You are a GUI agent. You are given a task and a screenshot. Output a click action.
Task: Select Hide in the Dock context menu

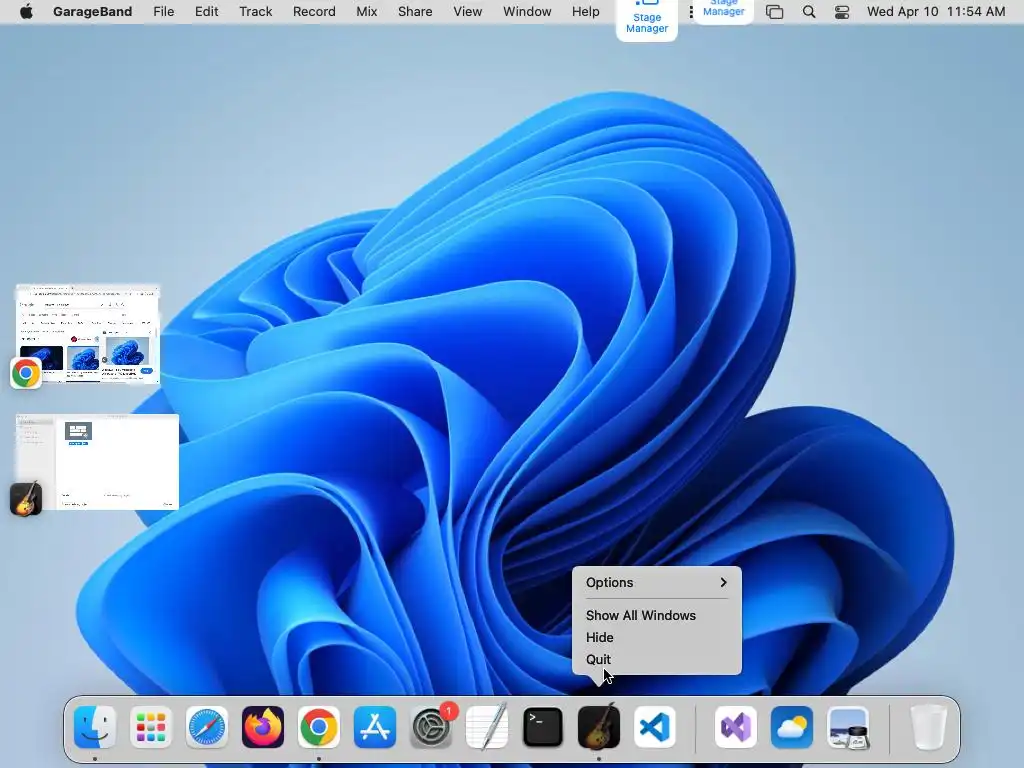(600, 637)
